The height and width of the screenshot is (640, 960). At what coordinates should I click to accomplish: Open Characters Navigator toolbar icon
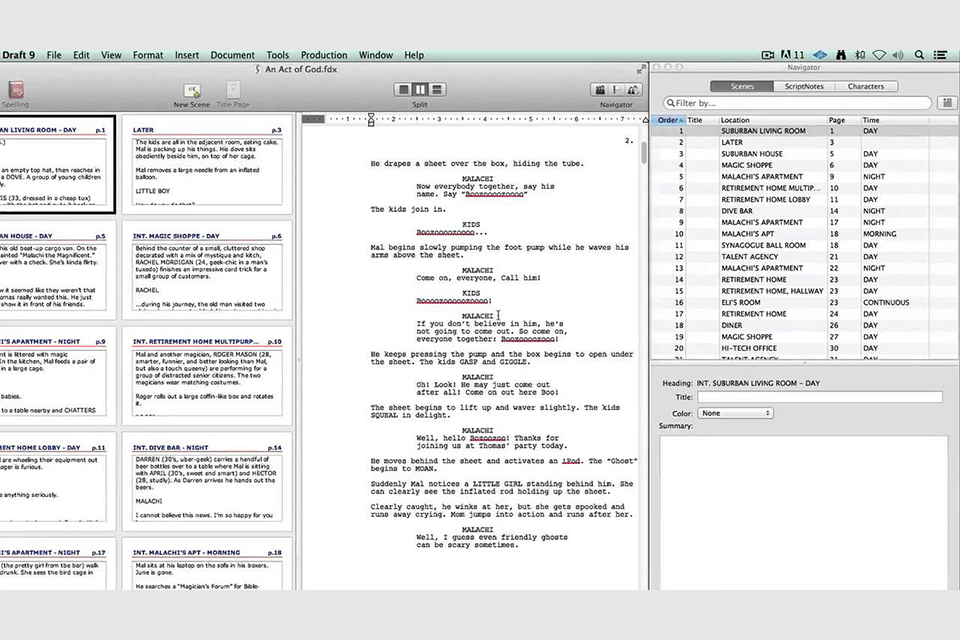click(x=633, y=90)
